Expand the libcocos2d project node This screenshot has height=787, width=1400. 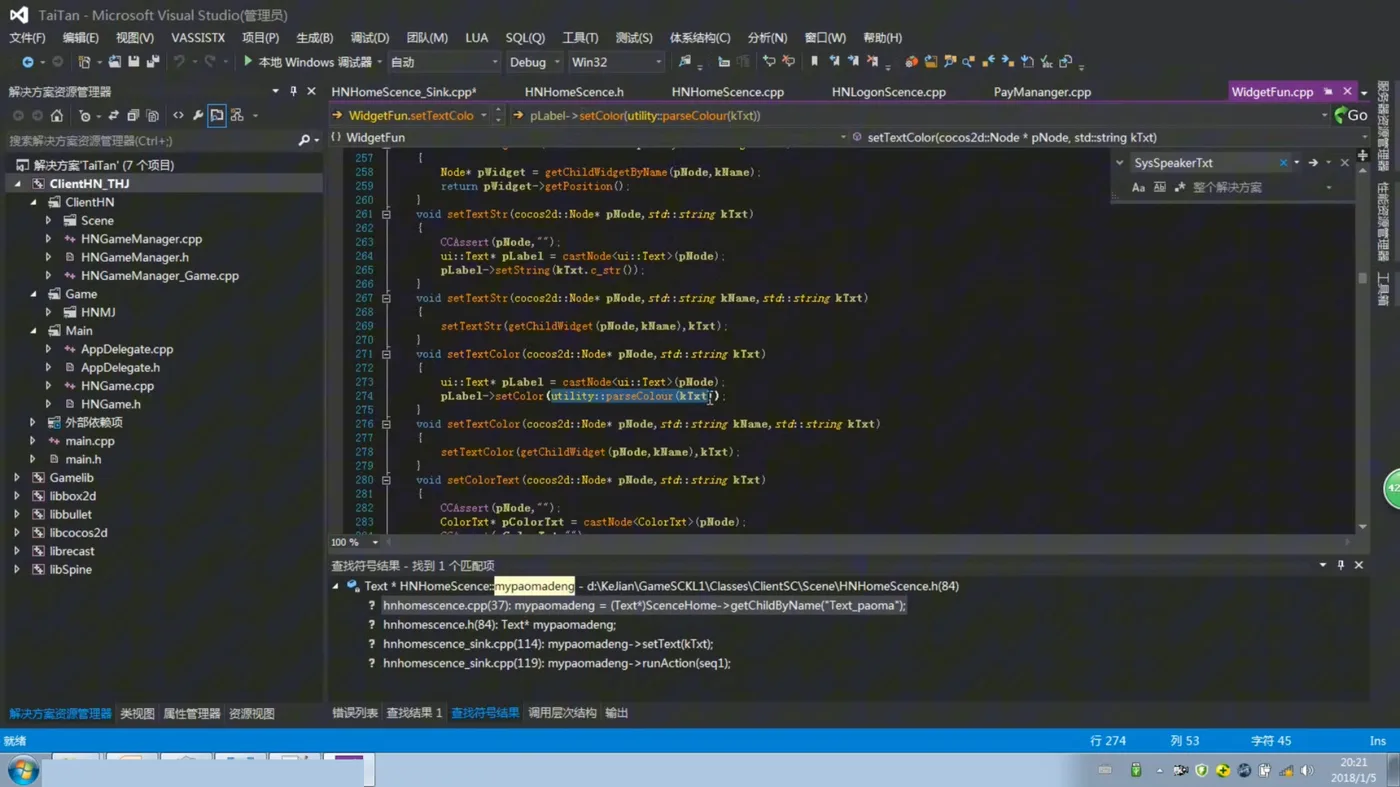coord(17,533)
